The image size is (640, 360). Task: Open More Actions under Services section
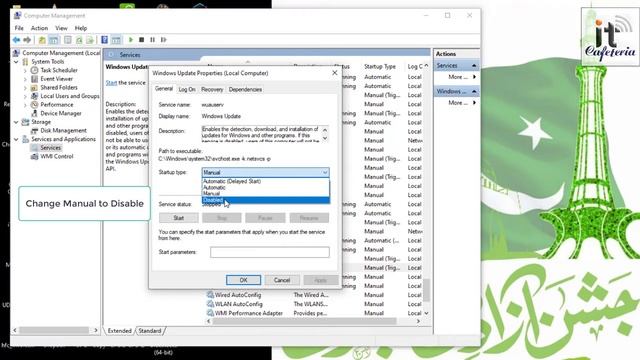point(458,77)
